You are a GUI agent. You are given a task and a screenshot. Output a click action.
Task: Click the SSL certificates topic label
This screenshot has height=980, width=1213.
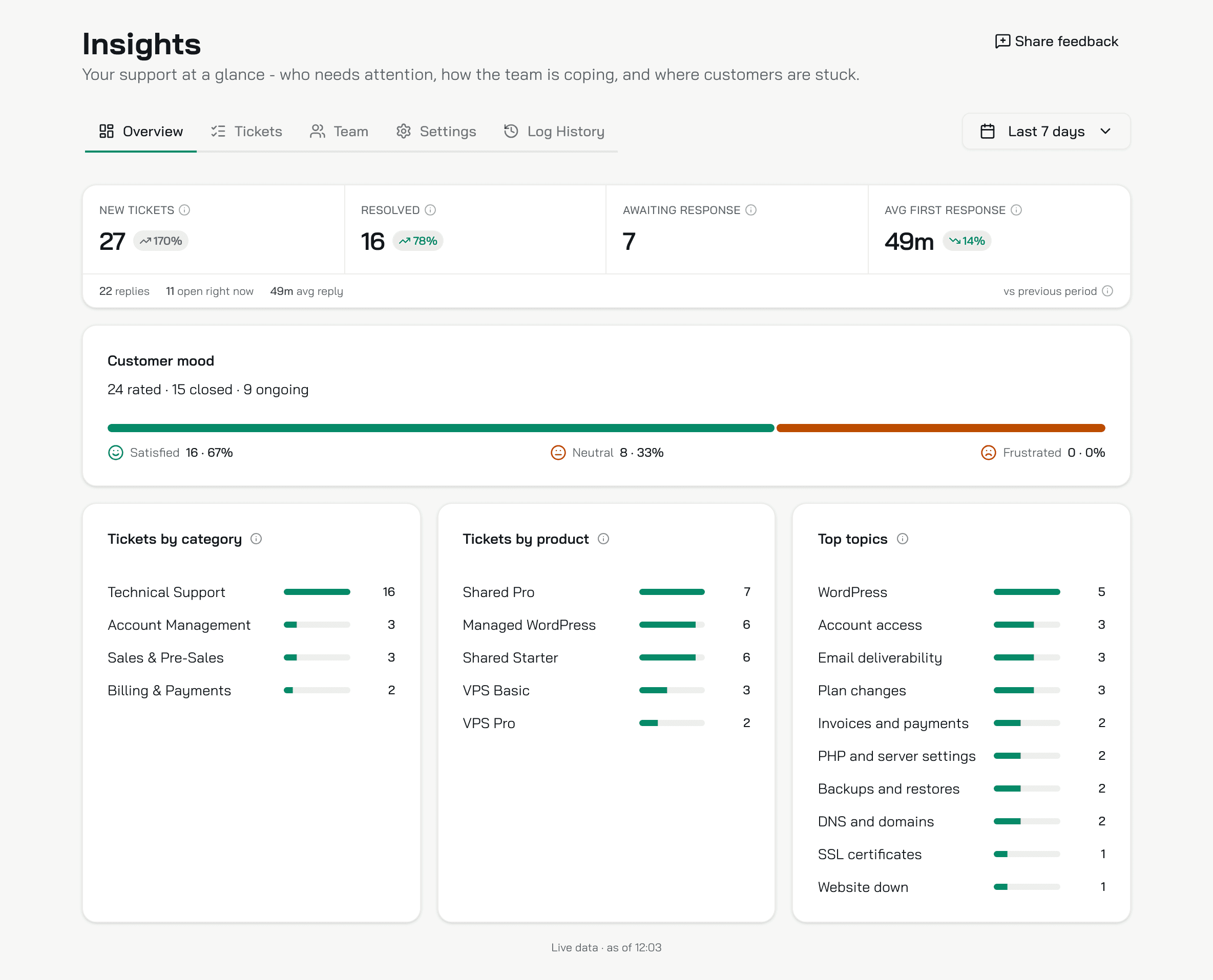coord(870,854)
